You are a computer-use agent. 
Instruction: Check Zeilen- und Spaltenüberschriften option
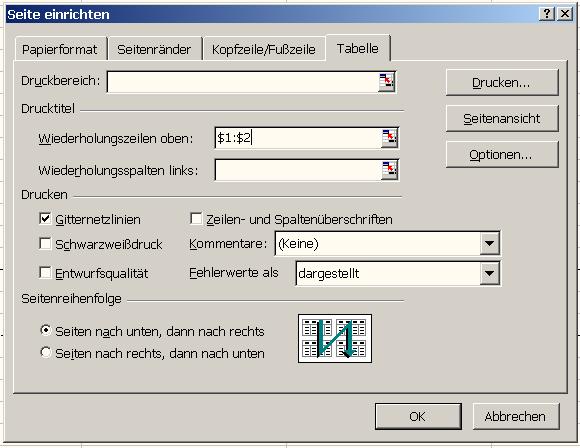coord(196,218)
